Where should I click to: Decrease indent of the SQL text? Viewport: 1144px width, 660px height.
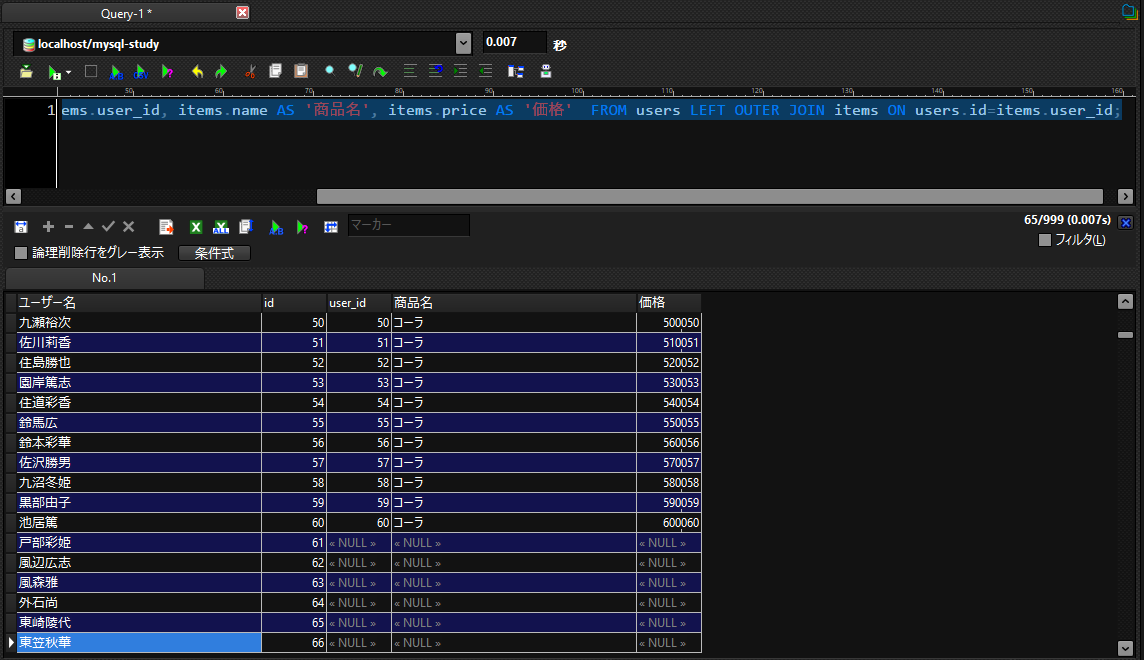[x=485, y=71]
